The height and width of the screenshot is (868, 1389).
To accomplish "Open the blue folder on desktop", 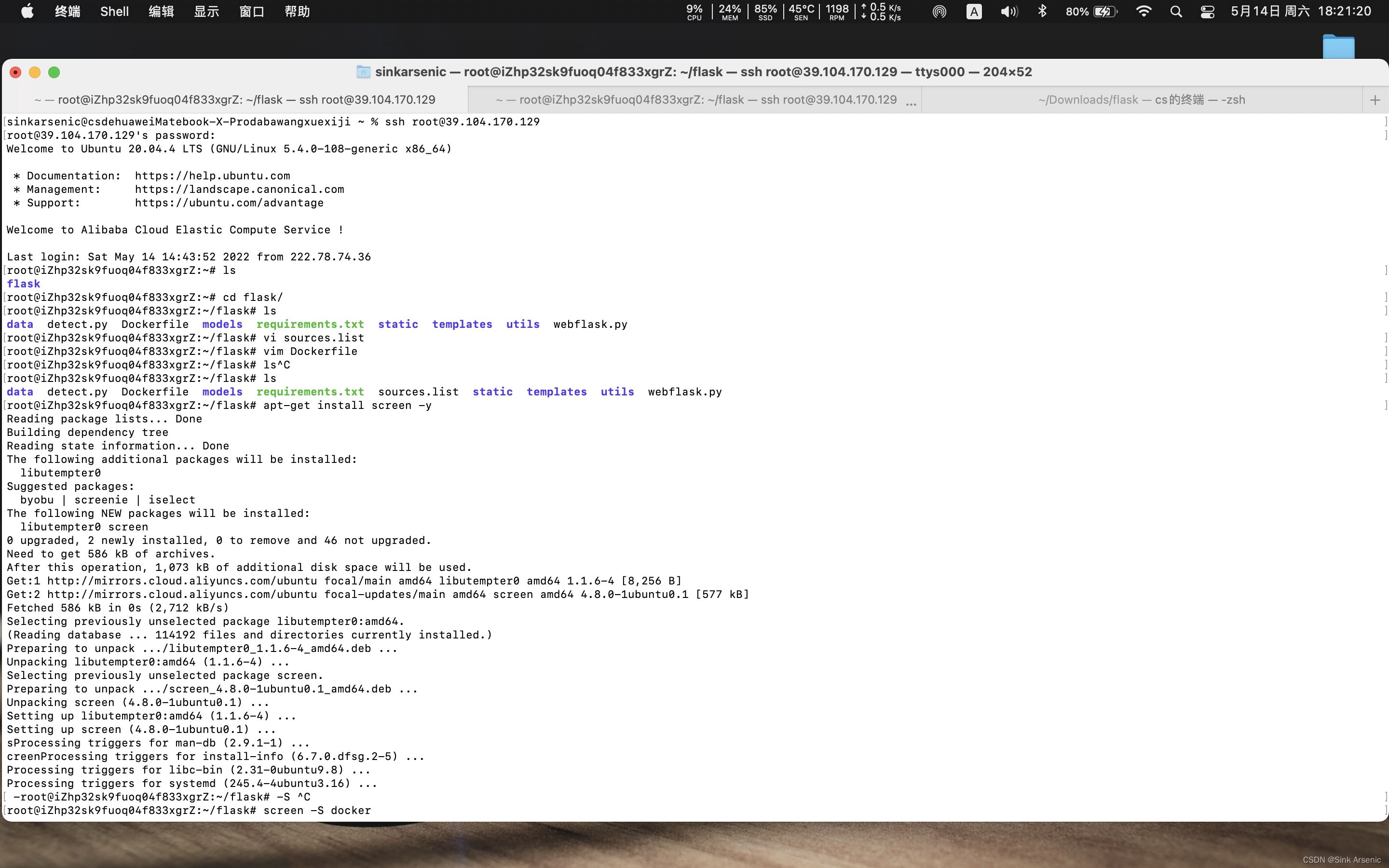I will [1338, 46].
